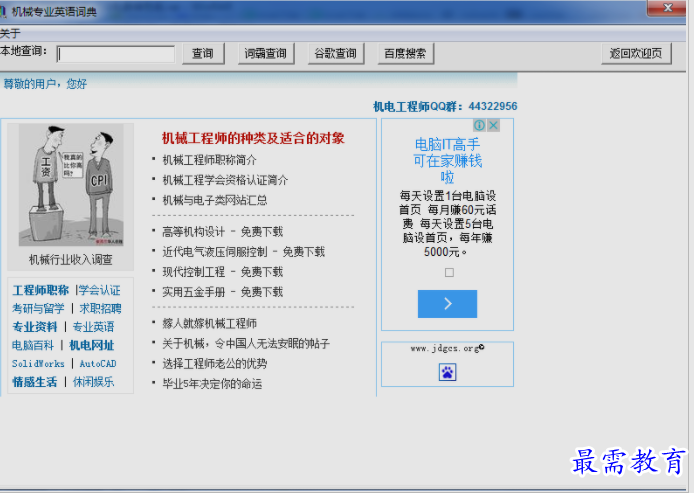Click the ad info icon
This screenshot has height=493, width=694.
pyautogui.click(x=479, y=125)
